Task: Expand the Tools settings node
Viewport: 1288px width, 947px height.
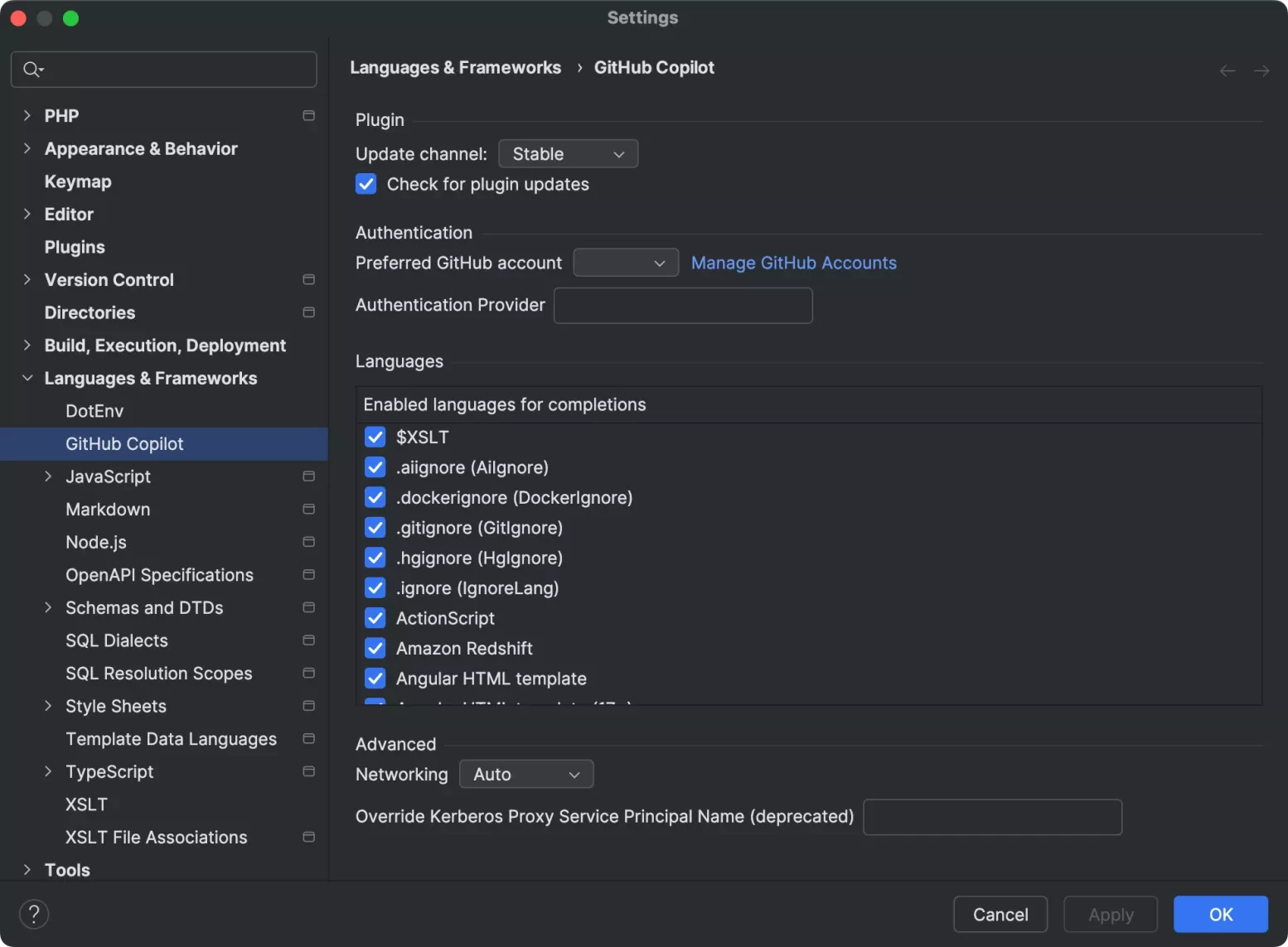Action: click(27, 870)
